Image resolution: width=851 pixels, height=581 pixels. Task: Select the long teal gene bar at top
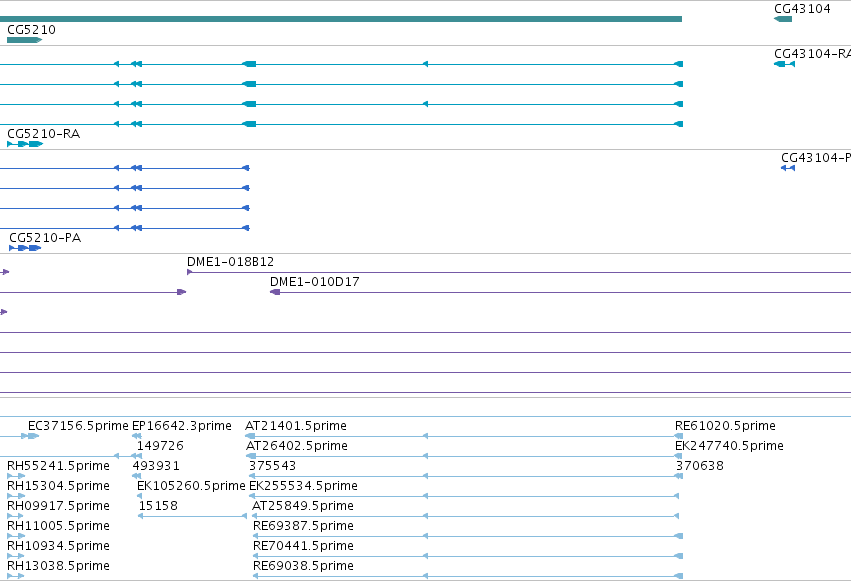pyautogui.click(x=341, y=19)
